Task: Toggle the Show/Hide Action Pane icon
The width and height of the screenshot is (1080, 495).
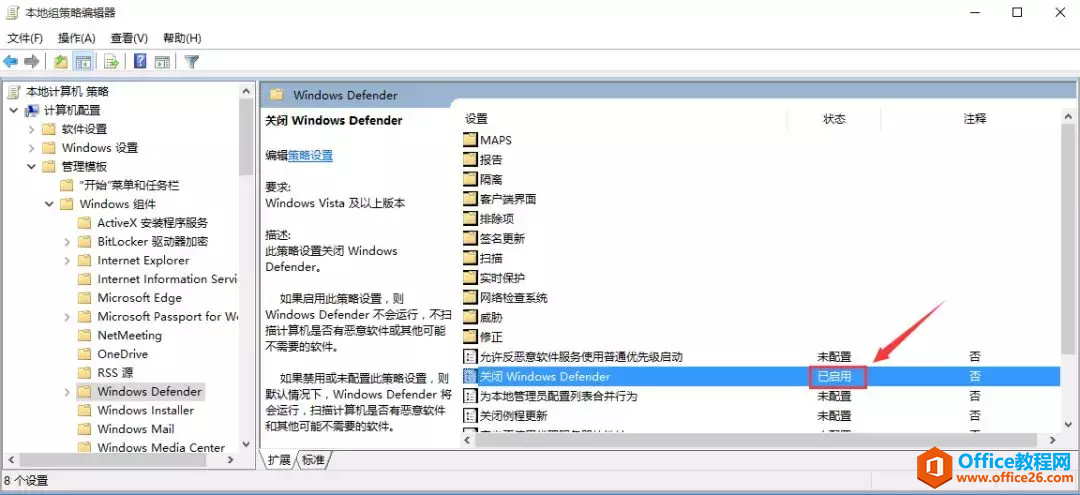Action: (162, 62)
